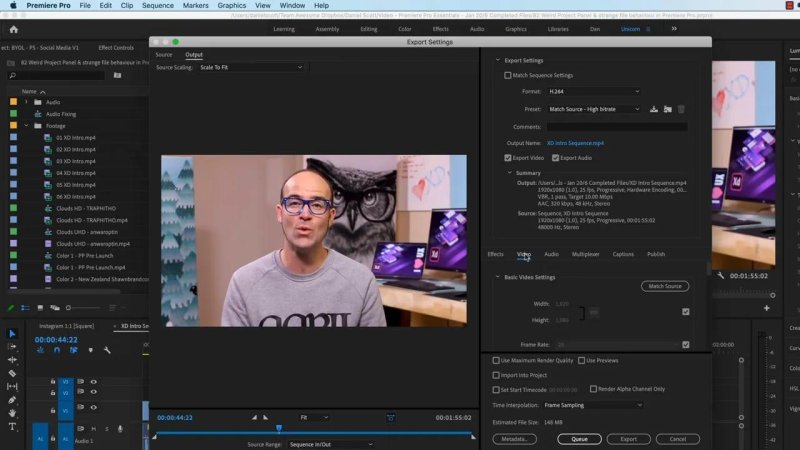Switch to the Source tab

(164, 55)
